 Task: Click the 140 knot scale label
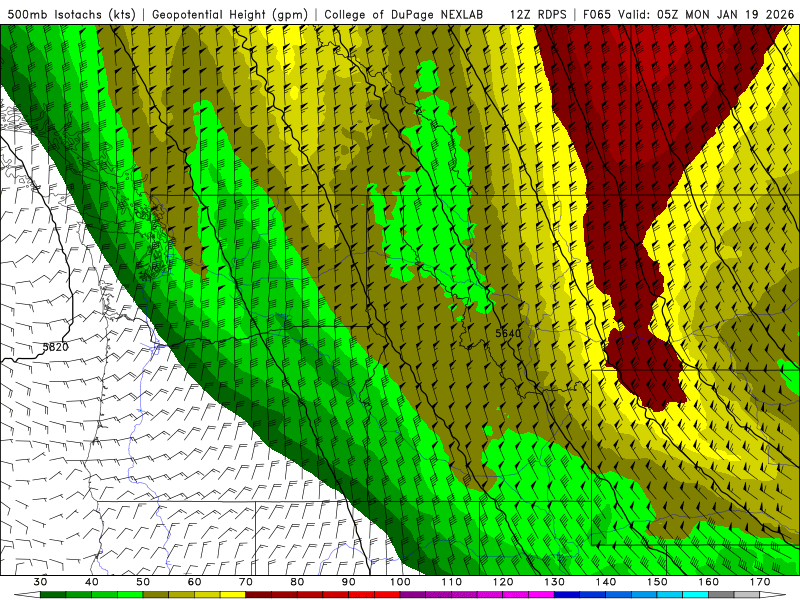tap(606, 582)
